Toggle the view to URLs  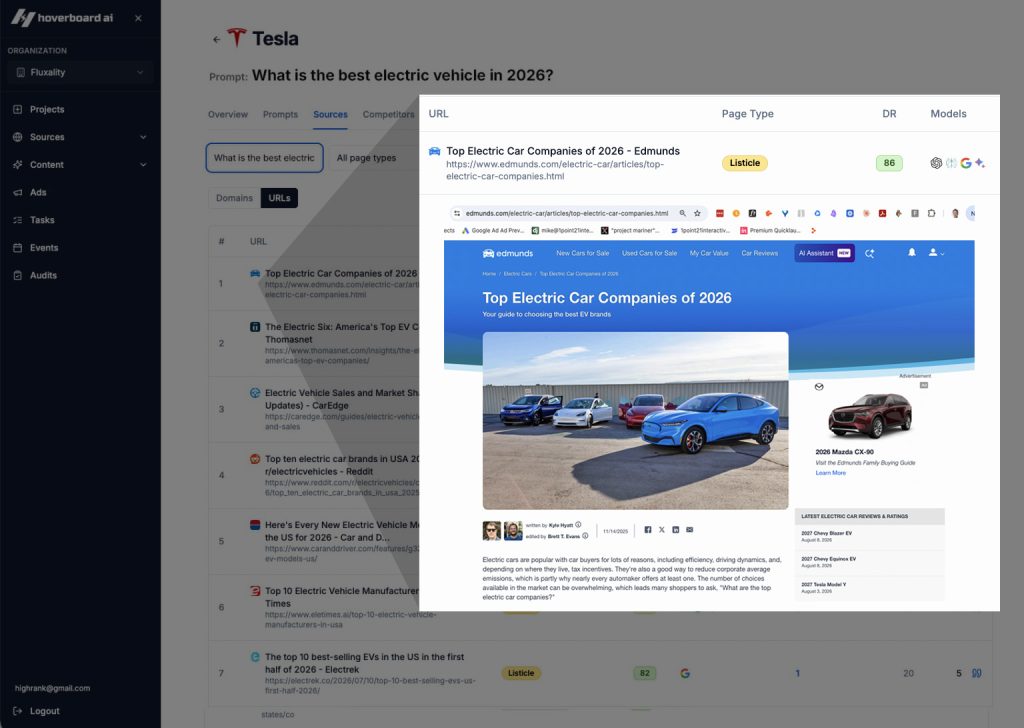(x=280, y=198)
